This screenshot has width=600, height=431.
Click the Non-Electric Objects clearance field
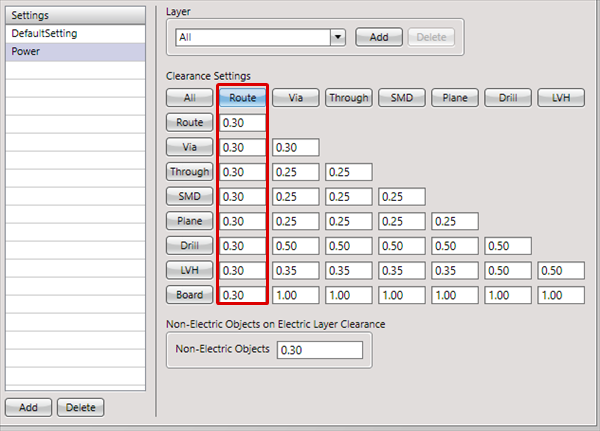(x=318, y=350)
